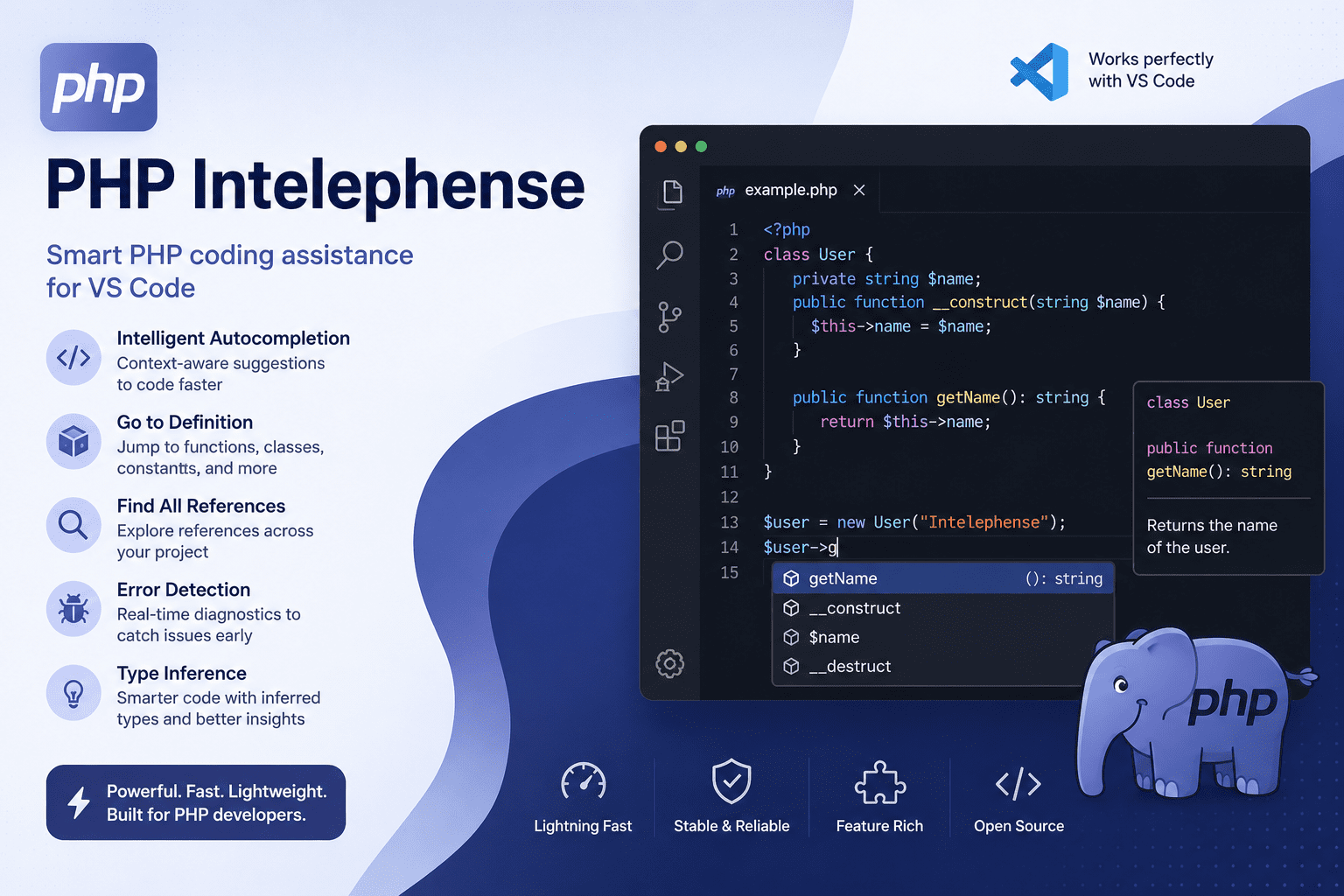The height and width of the screenshot is (896, 1344).
Task: Click the Lightning Fast speedometer icon
Action: [584, 781]
